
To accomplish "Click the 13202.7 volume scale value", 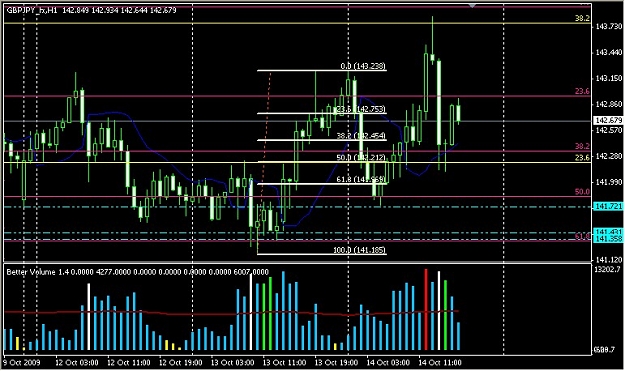I will pos(608,269).
